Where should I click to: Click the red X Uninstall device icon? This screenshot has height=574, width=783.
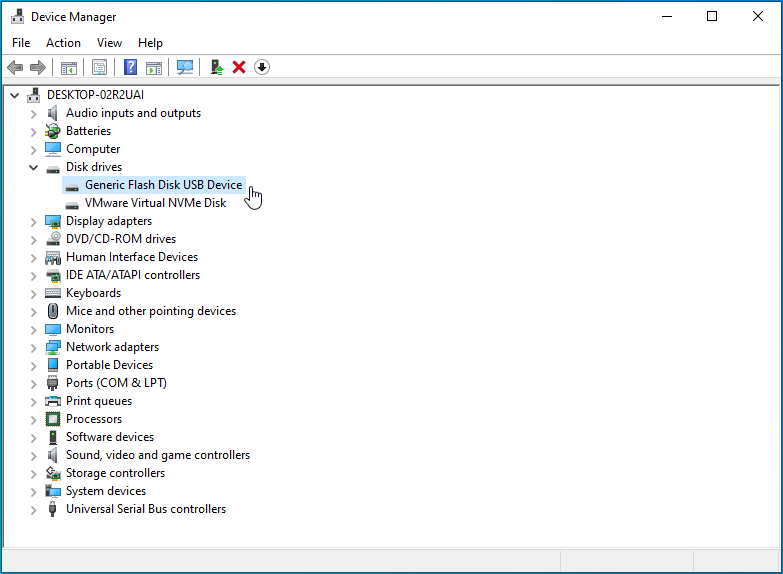239,67
